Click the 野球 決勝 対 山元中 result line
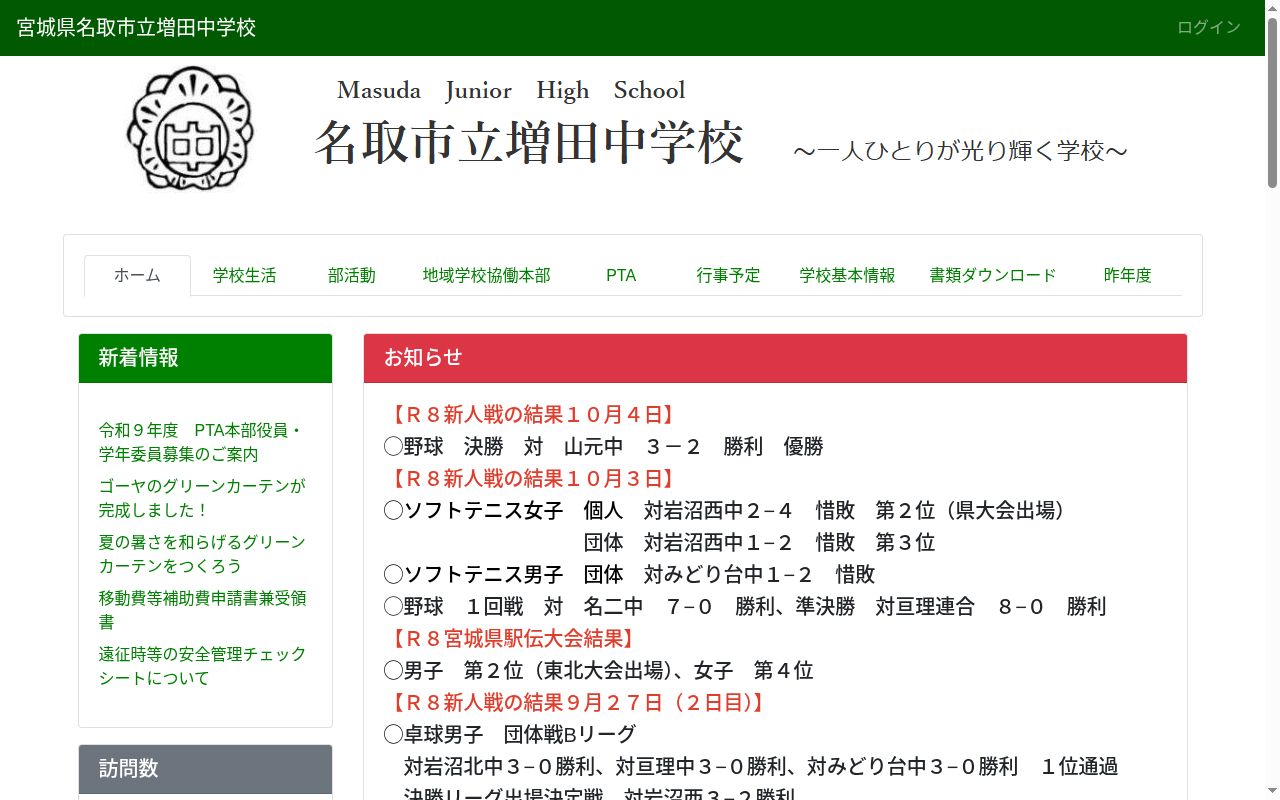The image size is (1280, 800). (603, 446)
